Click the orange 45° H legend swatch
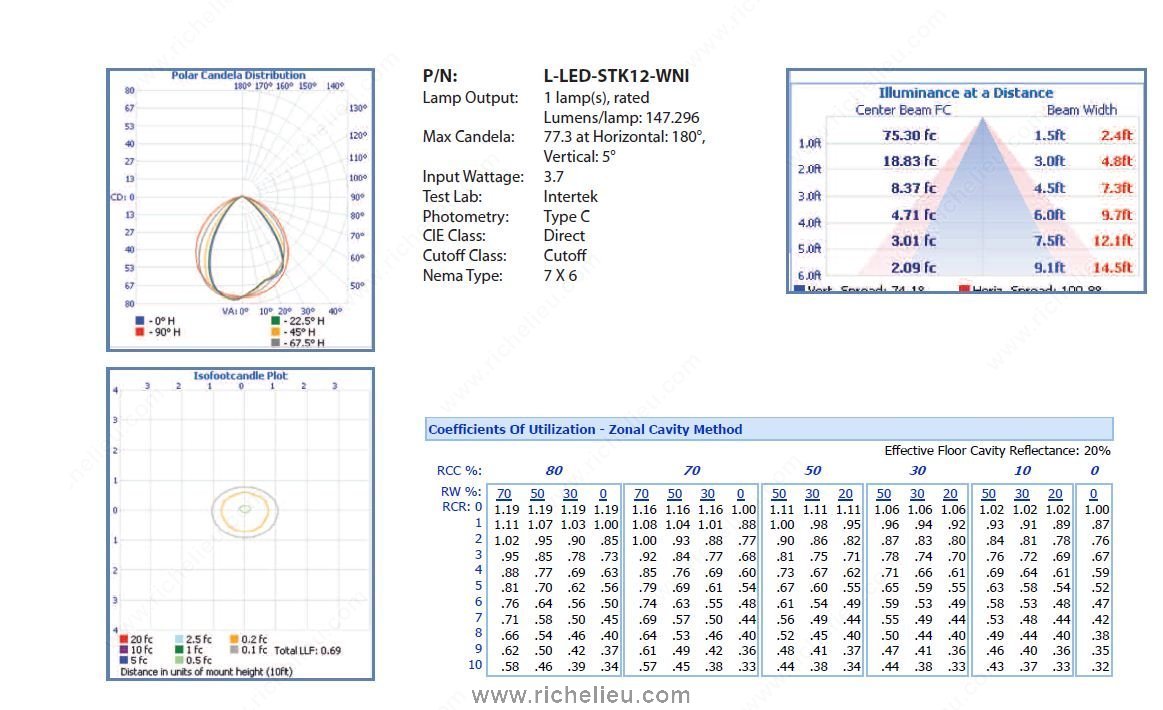 (x=275, y=332)
